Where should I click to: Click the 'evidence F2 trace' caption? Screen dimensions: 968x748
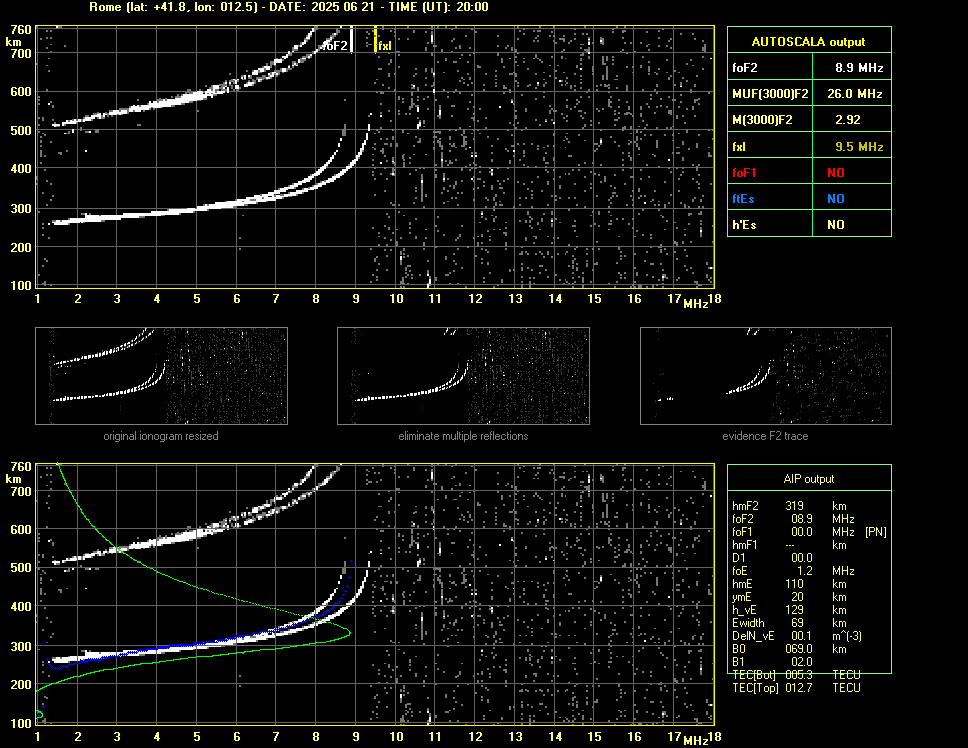click(766, 436)
